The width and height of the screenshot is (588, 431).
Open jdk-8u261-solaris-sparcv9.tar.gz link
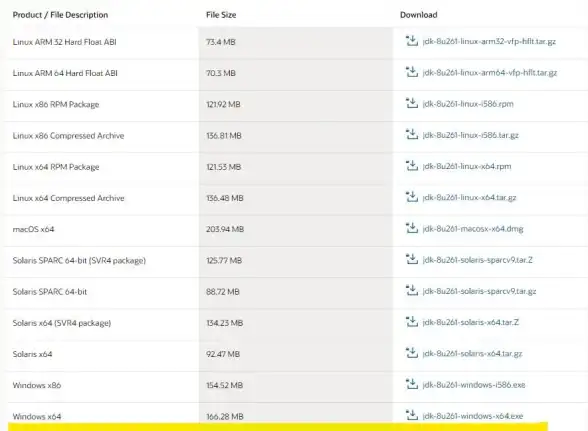click(479, 291)
